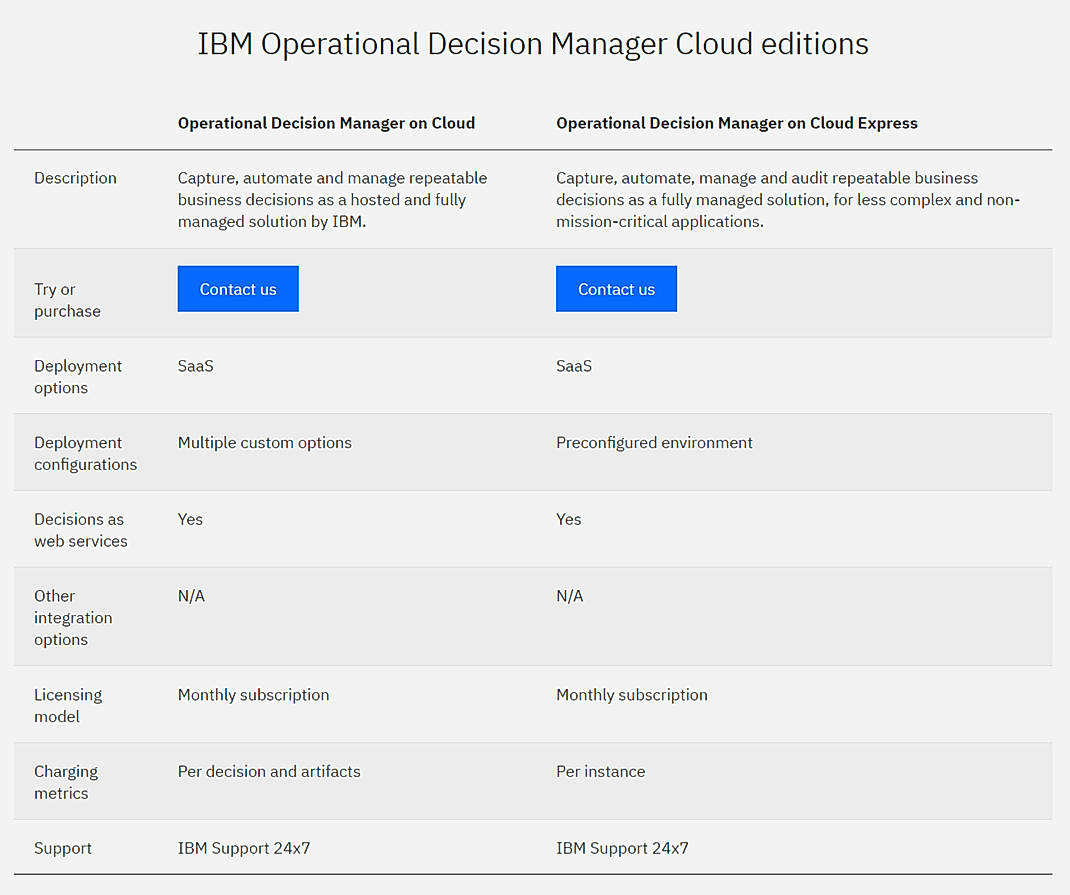This screenshot has height=895, width=1070.
Task: Click the Licensing model row label
Action: tap(68, 705)
